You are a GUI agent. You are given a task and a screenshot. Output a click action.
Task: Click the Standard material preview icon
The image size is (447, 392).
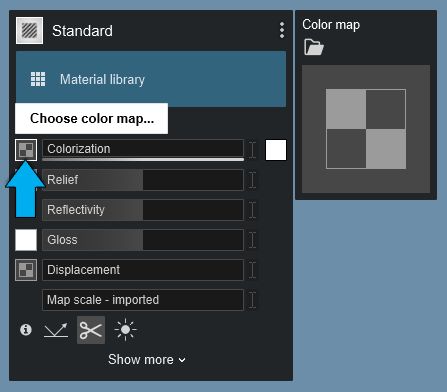click(29, 30)
